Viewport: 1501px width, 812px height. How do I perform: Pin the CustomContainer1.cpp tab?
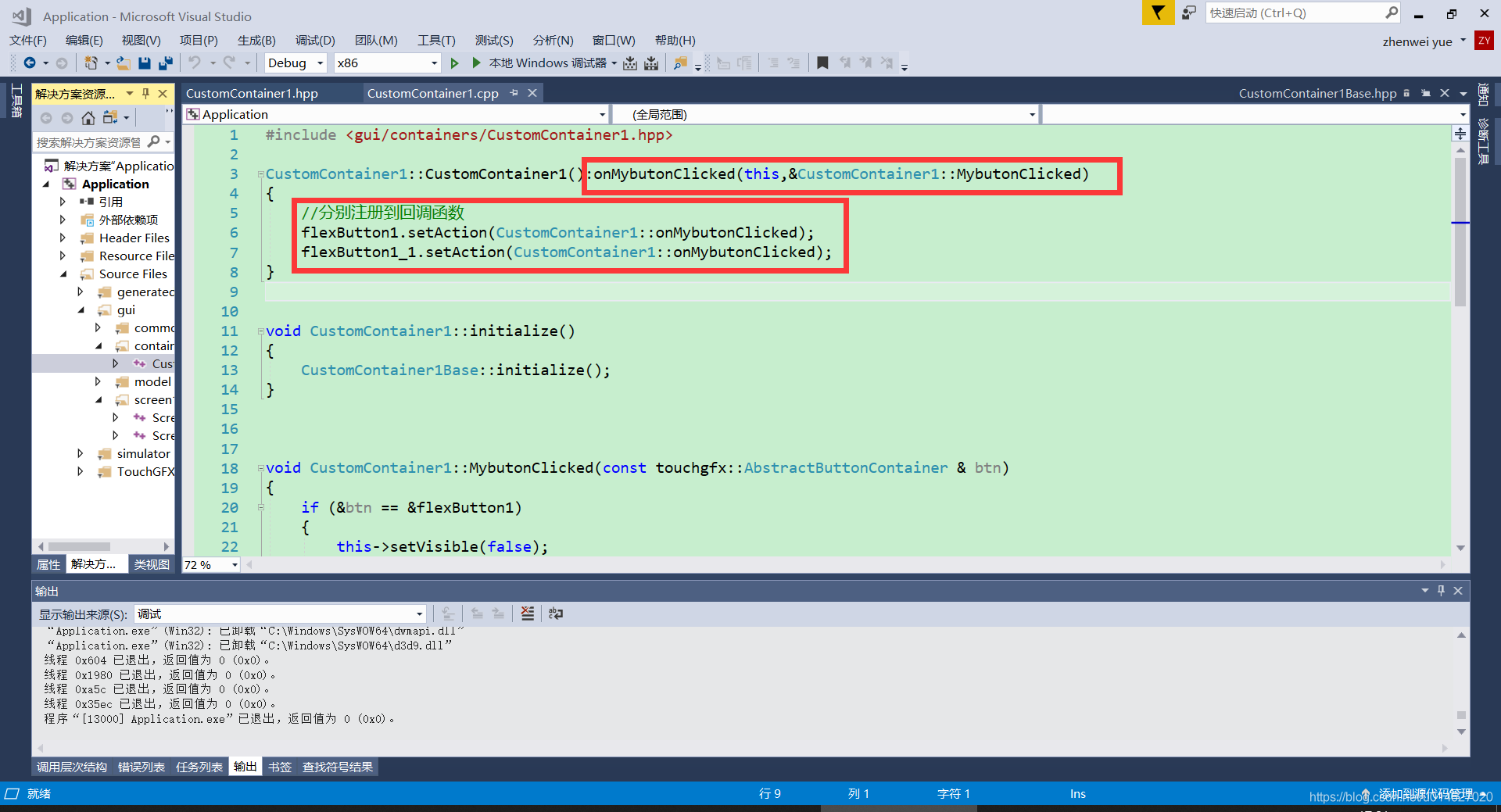[x=514, y=93]
